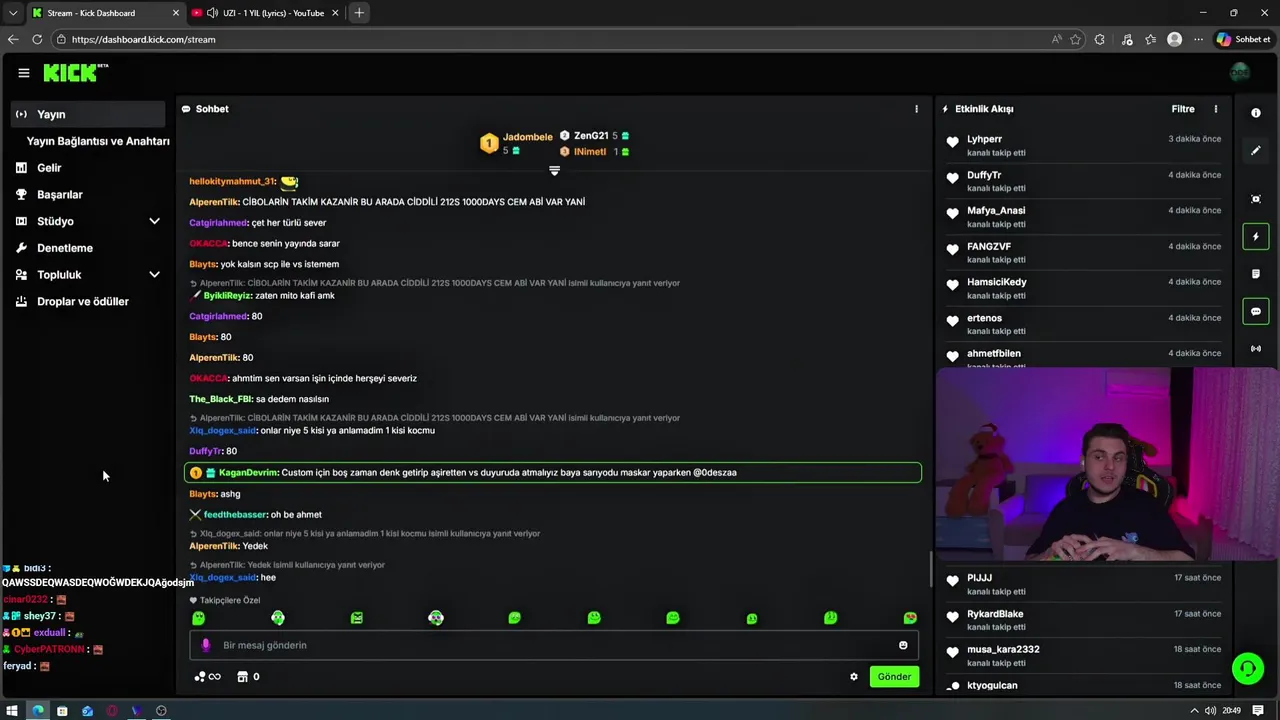The height and width of the screenshot is (720, 1280).
Task: Click the broadcast signal icon in right rail
Action: point(1256,349)
